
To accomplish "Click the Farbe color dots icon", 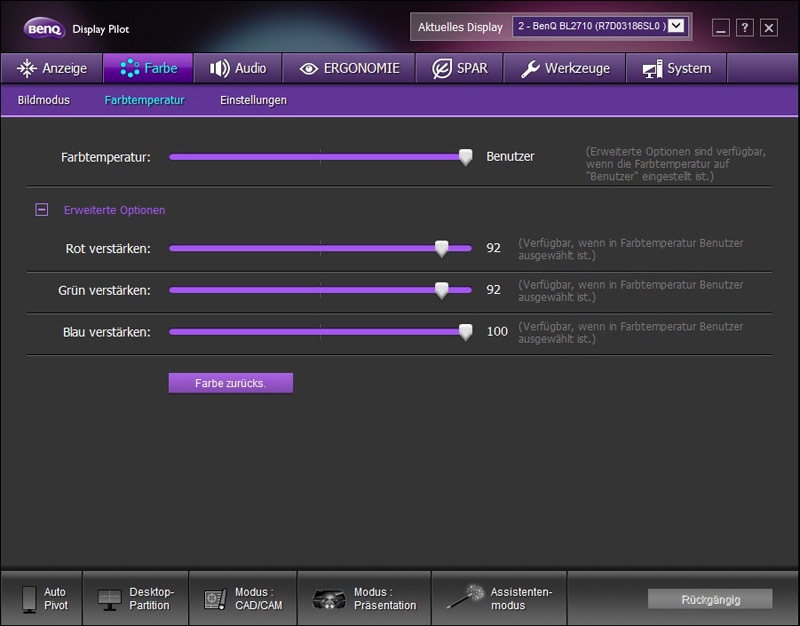I will (130, 68).
